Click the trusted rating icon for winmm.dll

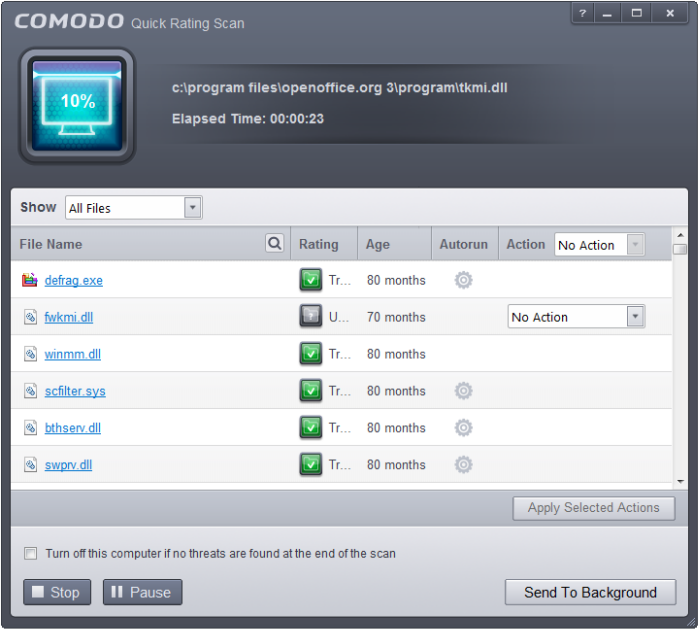point(311,353)
